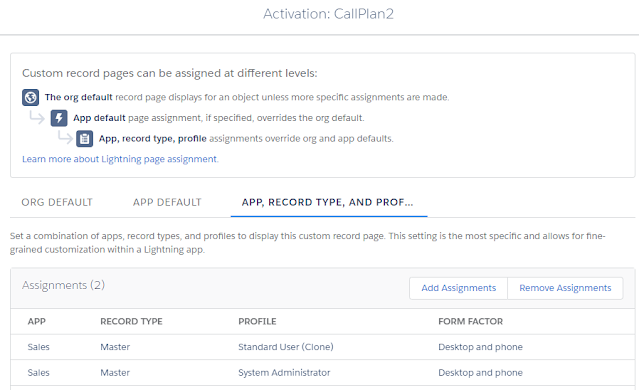Click the RECORD TYPE column header

(131, 322)
